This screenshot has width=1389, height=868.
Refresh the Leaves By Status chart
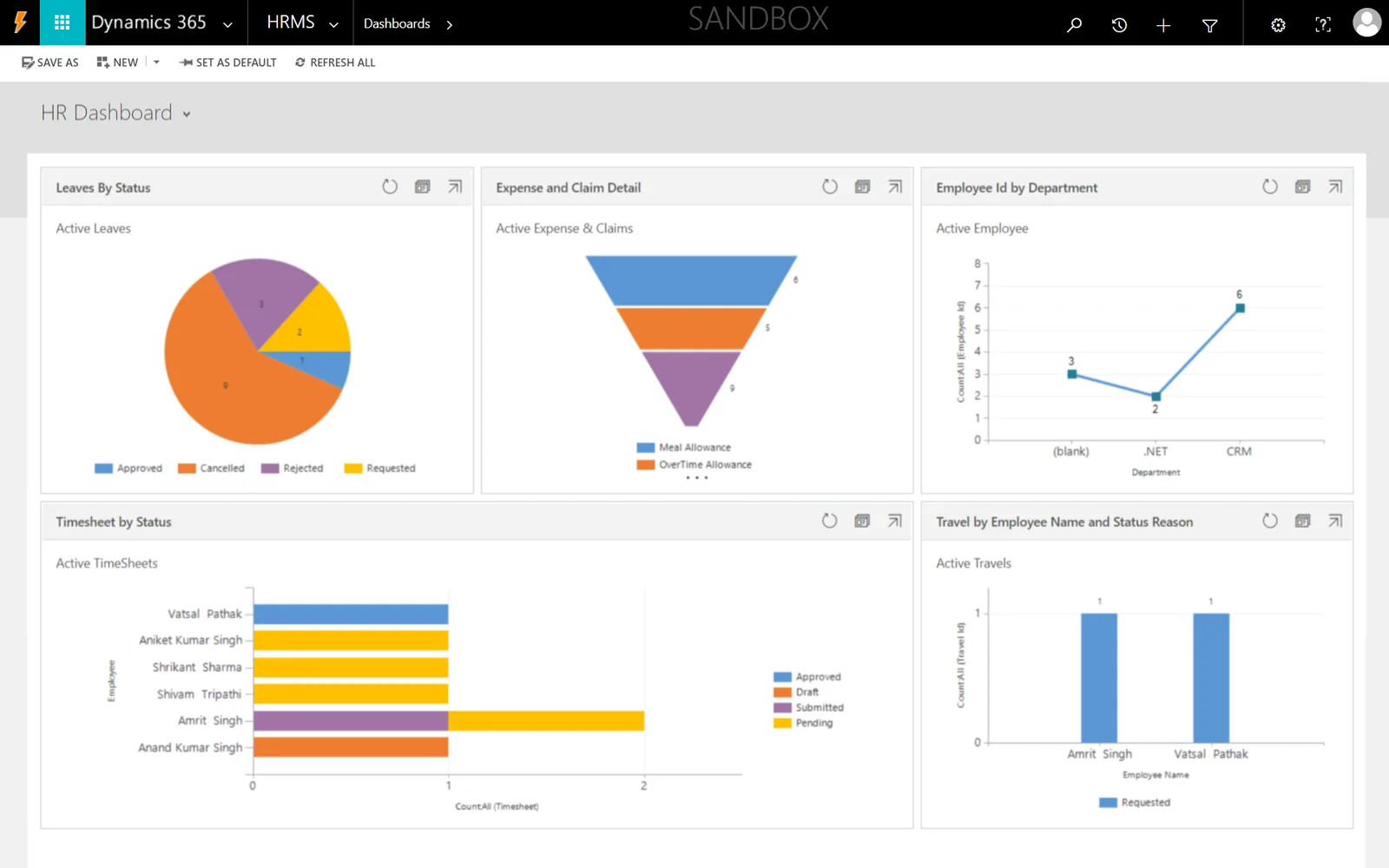click(x=390, y=187)
